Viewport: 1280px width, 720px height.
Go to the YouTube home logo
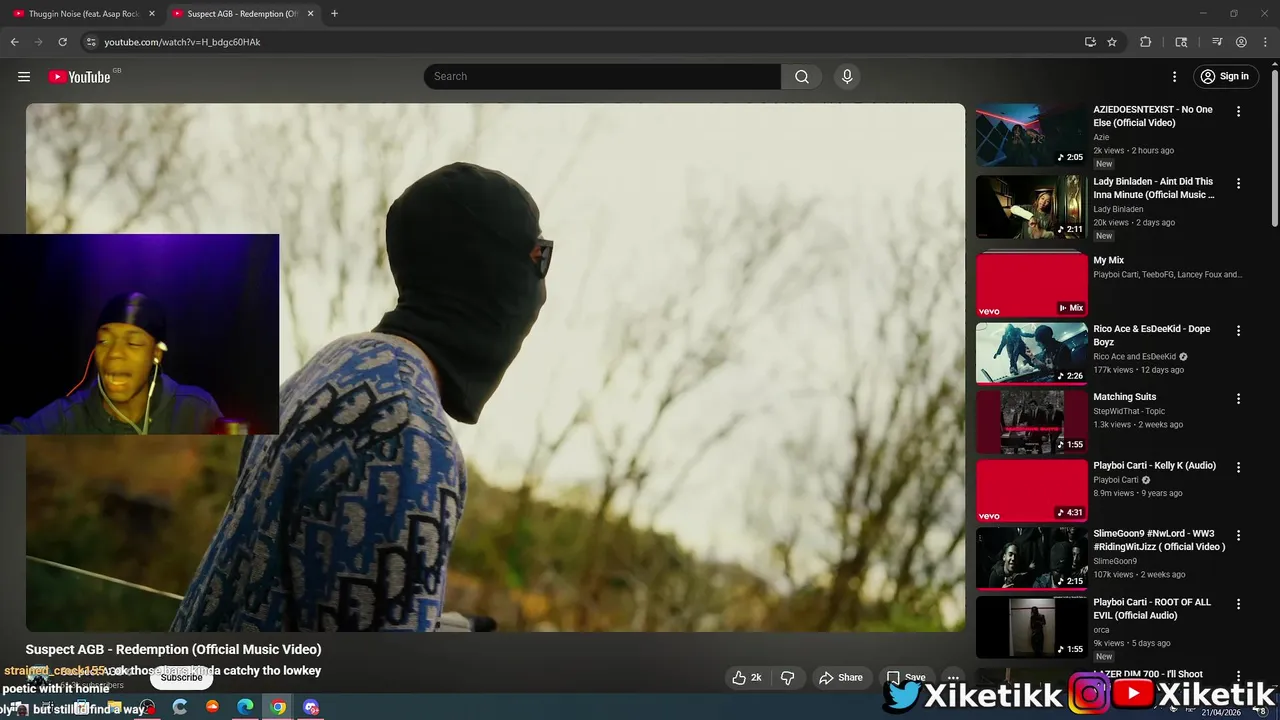pos(79,77)
